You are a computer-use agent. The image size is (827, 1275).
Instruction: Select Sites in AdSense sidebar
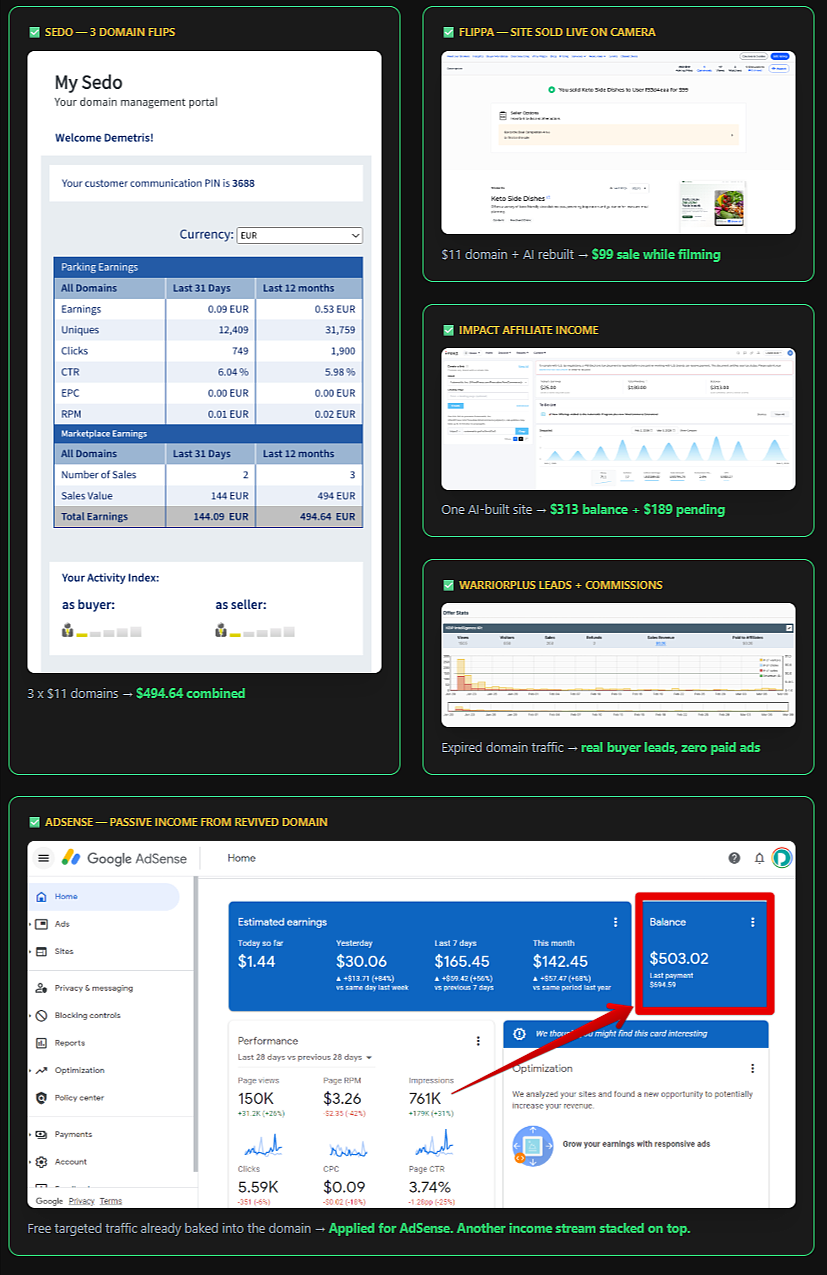64,951
